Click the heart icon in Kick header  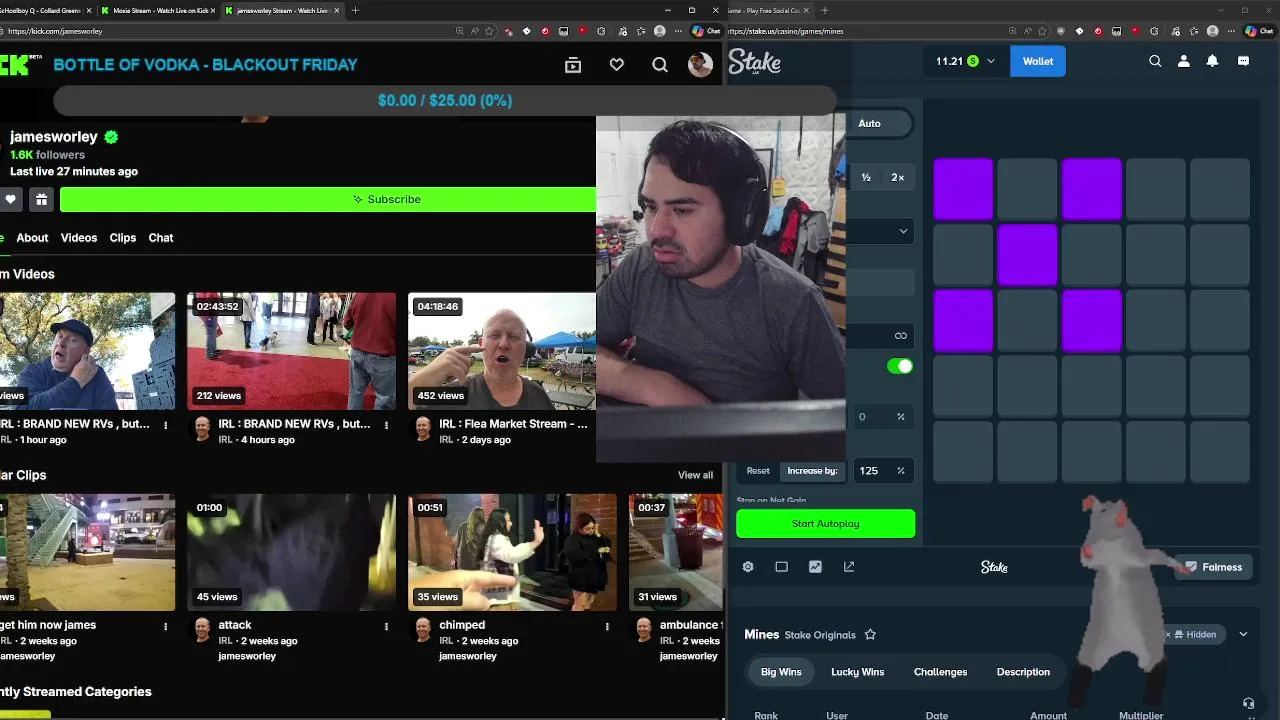[617, 65]
